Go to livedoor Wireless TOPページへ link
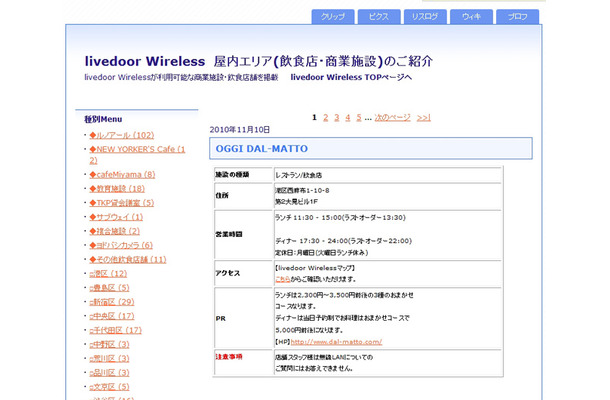 click(x=351, y=77)
